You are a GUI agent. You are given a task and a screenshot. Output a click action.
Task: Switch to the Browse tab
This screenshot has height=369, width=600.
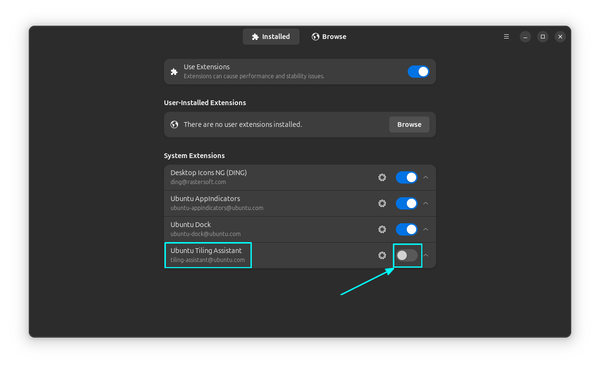pos(329,37)
